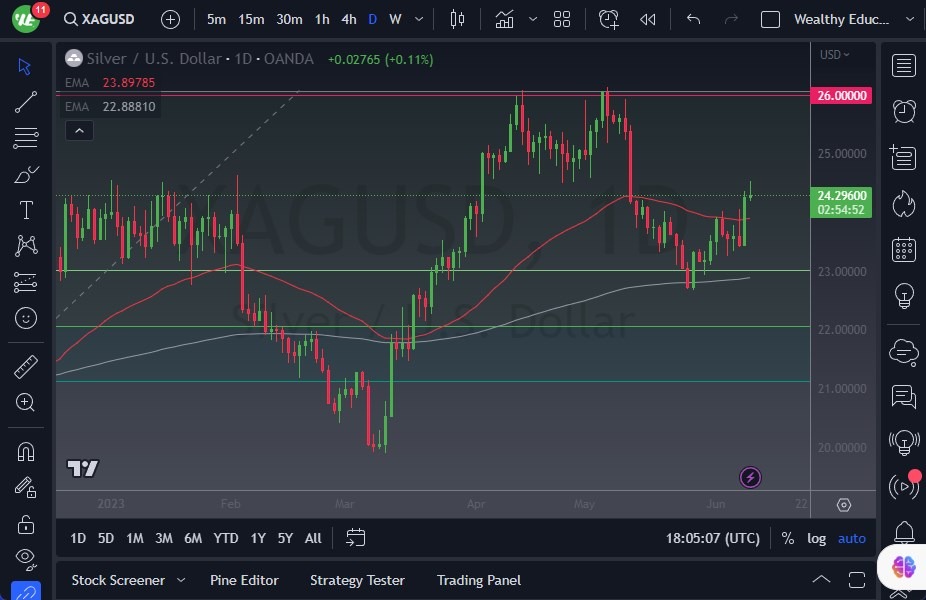Switch to the 15m timeframe
This screenshot has width=926, height=600.
pyautogui.click(x=251, y=19)
